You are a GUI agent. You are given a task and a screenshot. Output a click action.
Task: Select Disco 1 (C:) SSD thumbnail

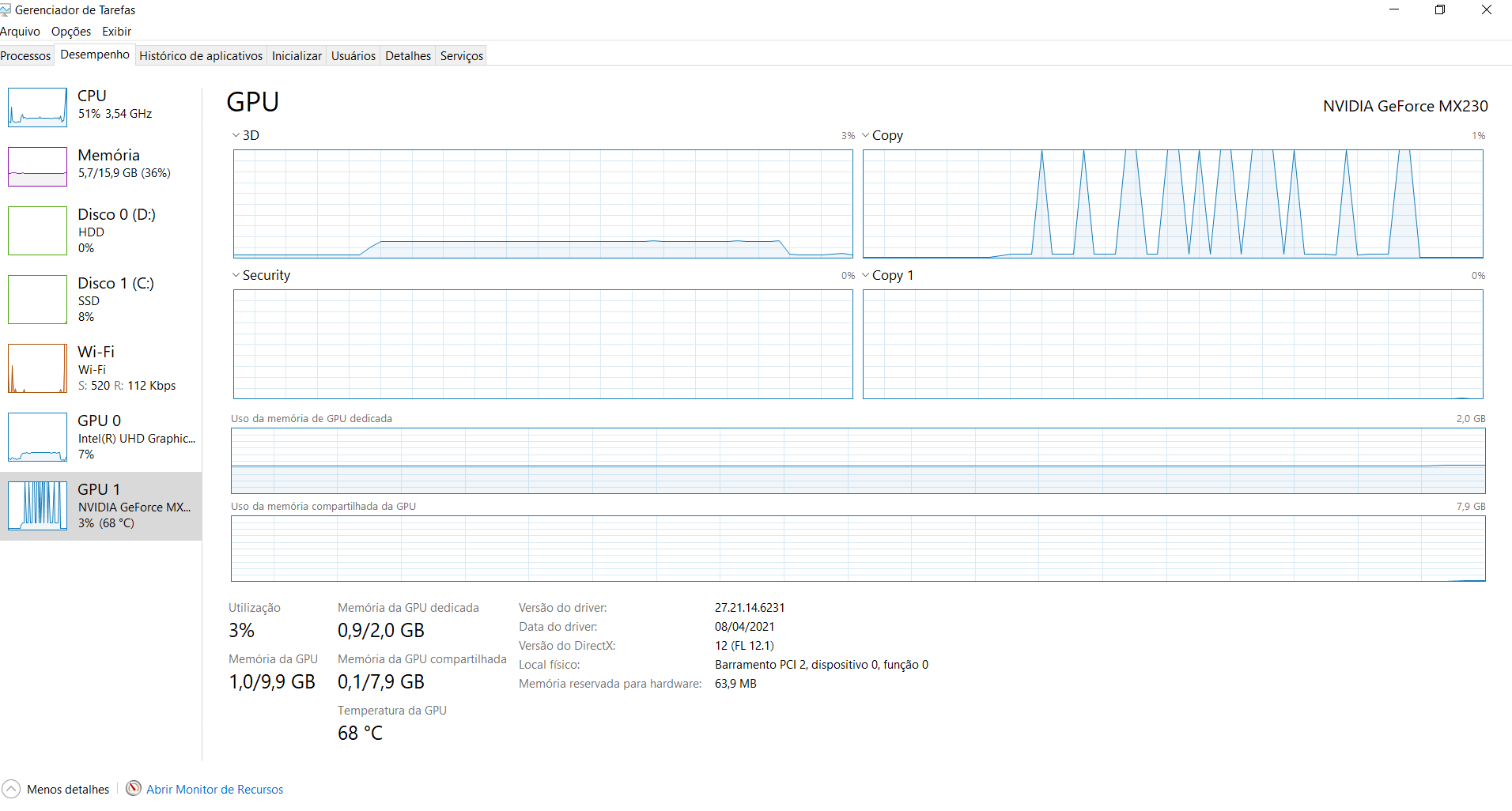[37, 300]
